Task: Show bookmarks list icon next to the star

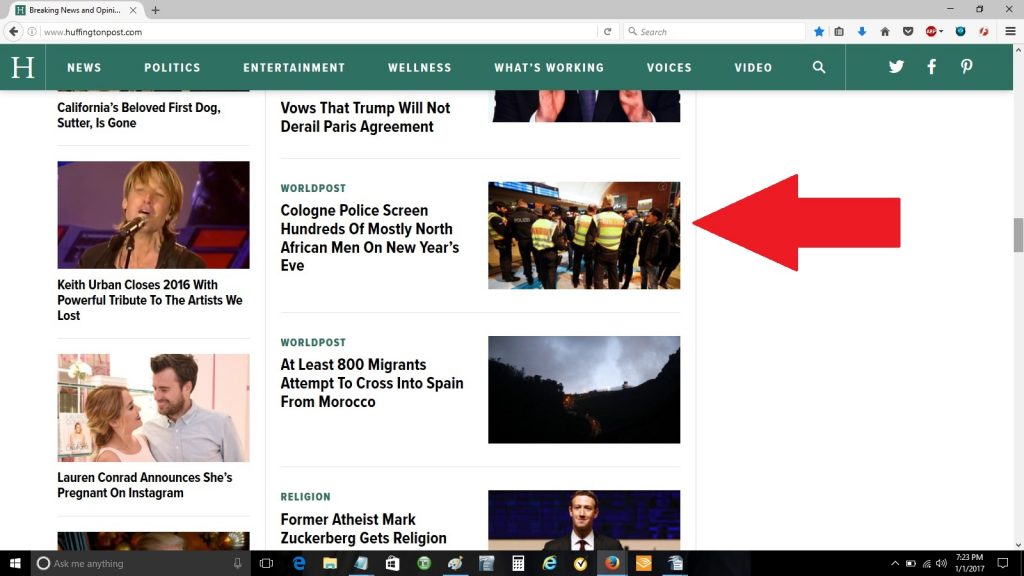Action: [x=839, y=31]
